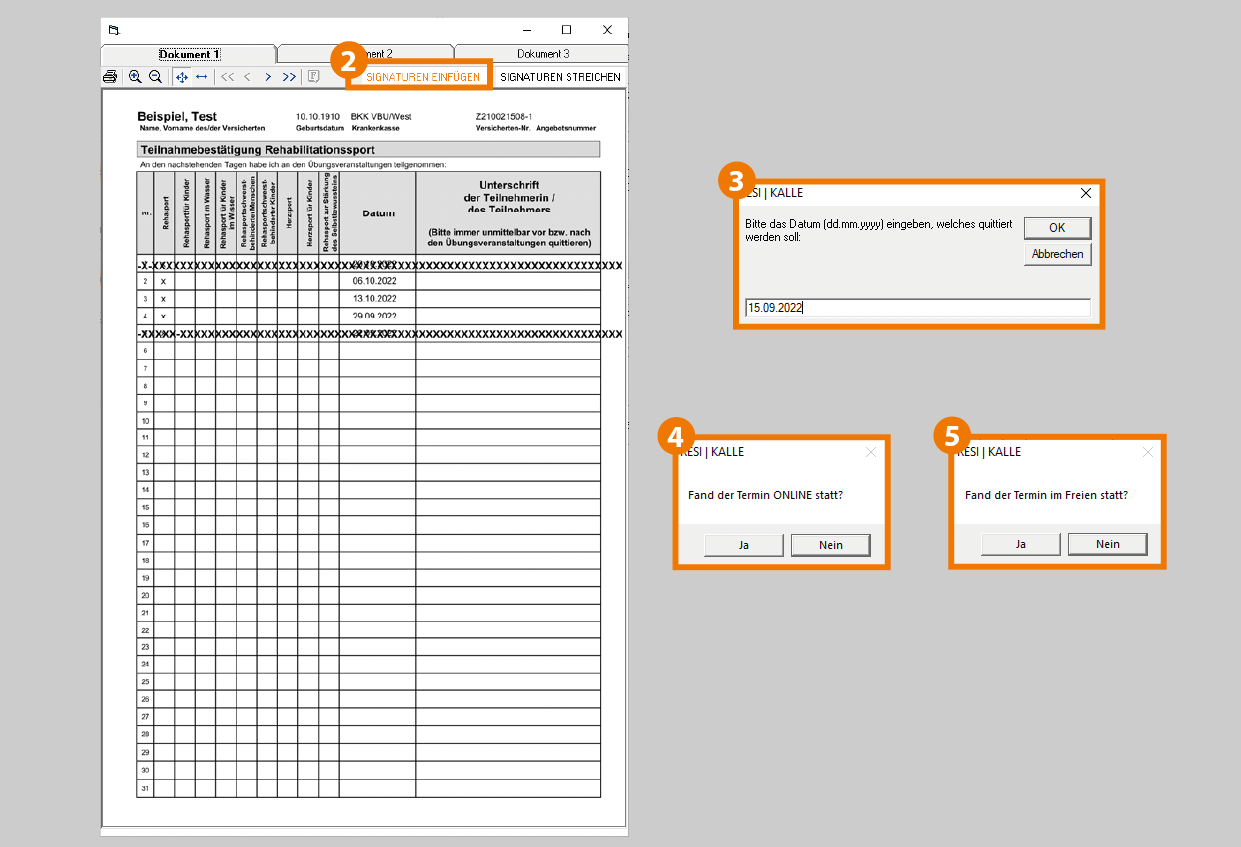This screenshot has height=847, width=1241.
Task: Go to the next page arrow
Action: 268,77
